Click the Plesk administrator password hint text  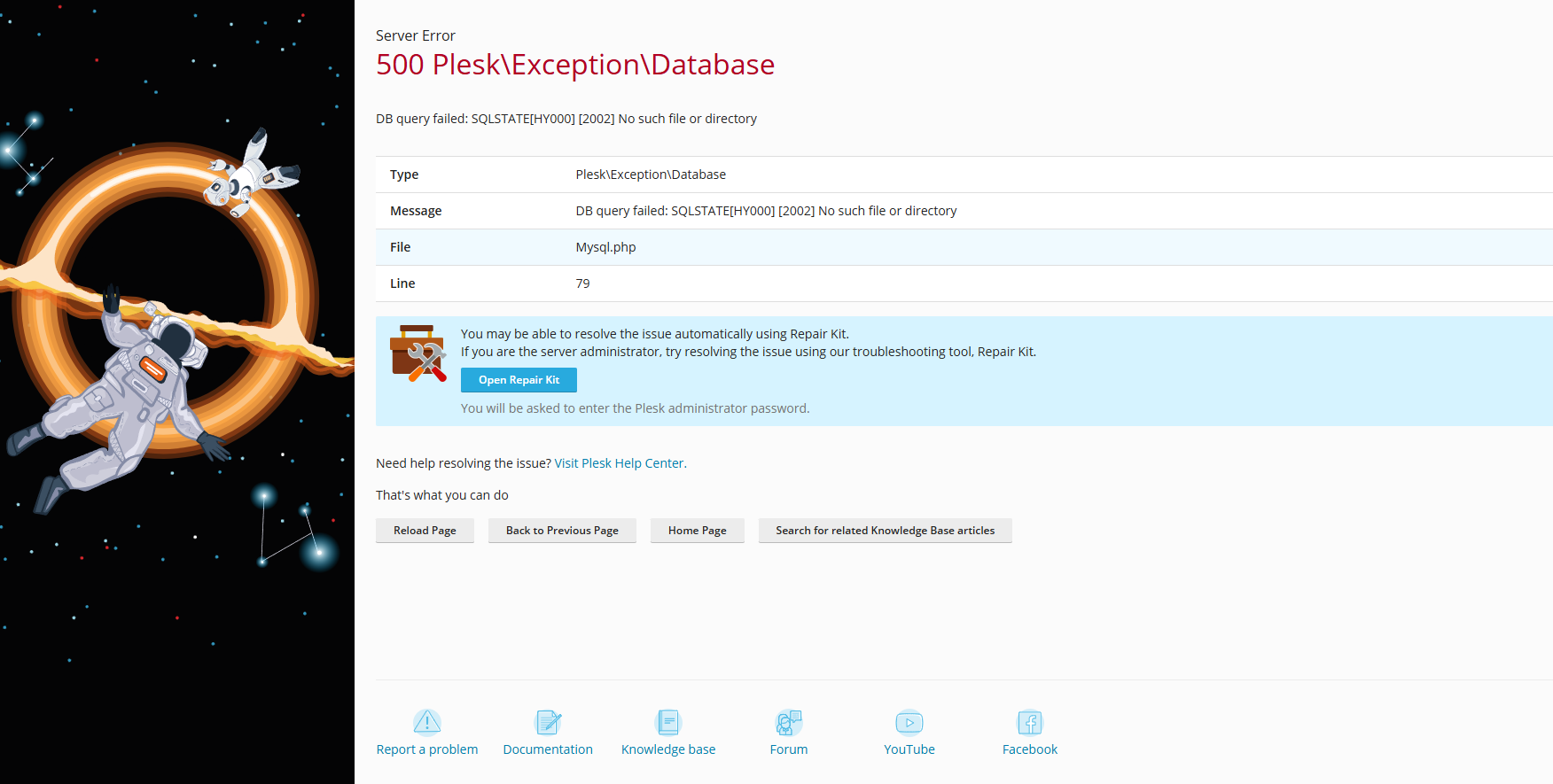tap(635, 408)
